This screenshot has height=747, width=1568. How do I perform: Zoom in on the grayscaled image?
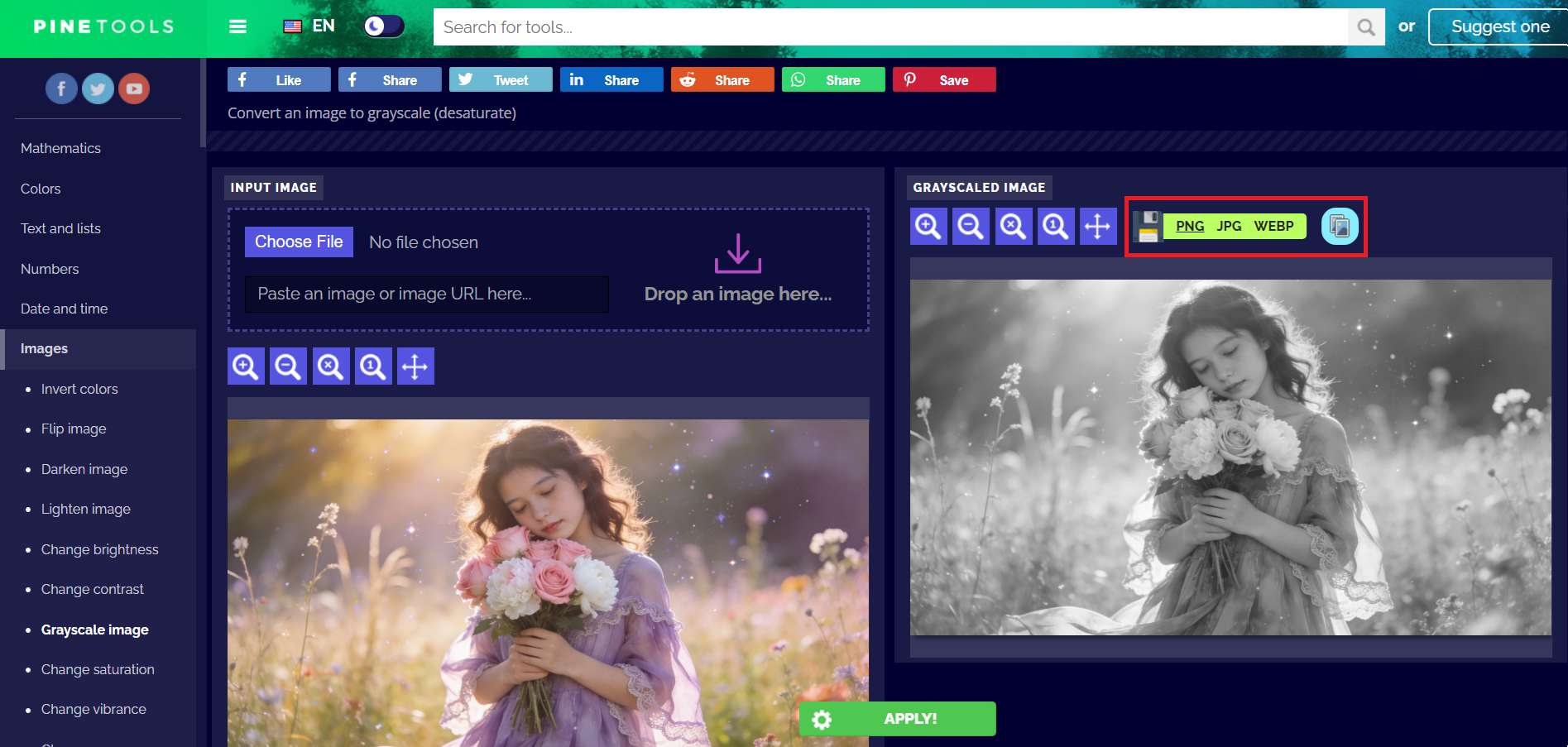click(928, 226)
